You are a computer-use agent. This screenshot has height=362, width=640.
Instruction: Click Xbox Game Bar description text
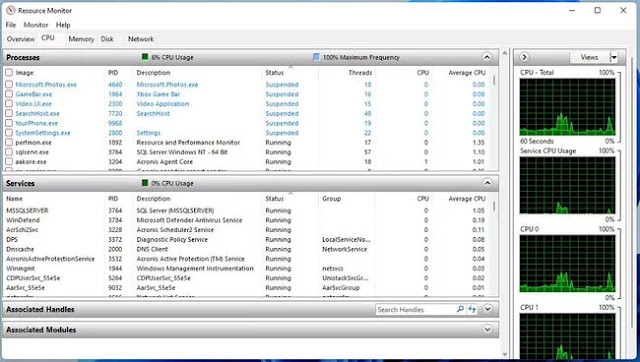[158, 94]
